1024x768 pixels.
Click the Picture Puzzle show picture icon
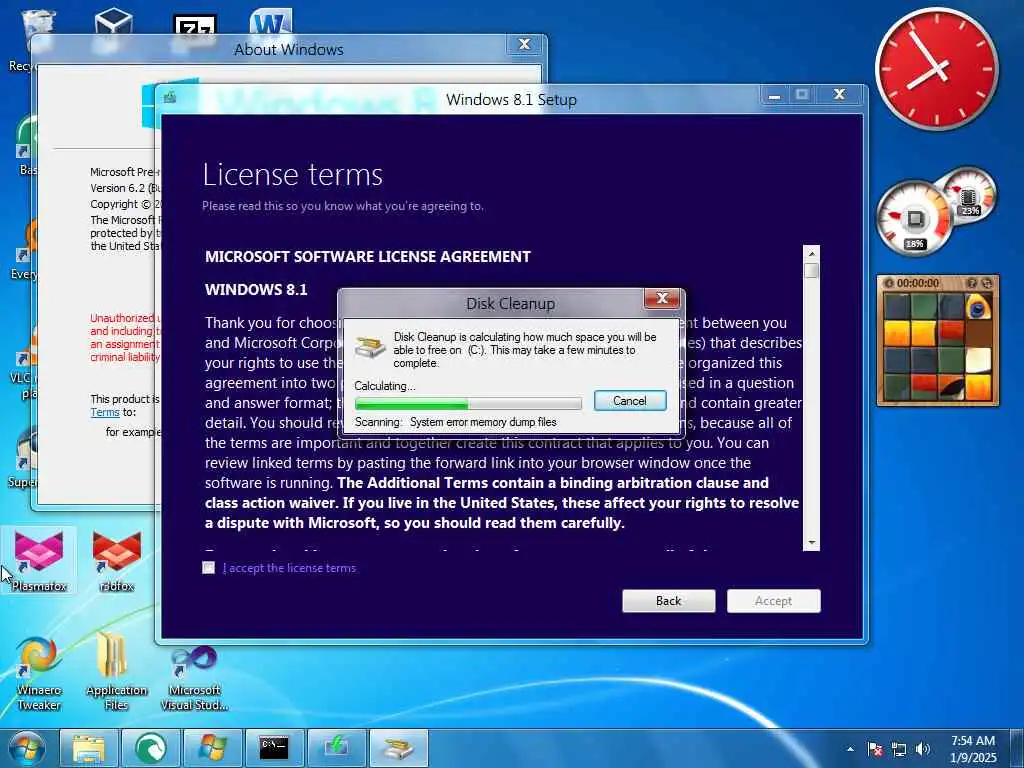tap(972, 283)
